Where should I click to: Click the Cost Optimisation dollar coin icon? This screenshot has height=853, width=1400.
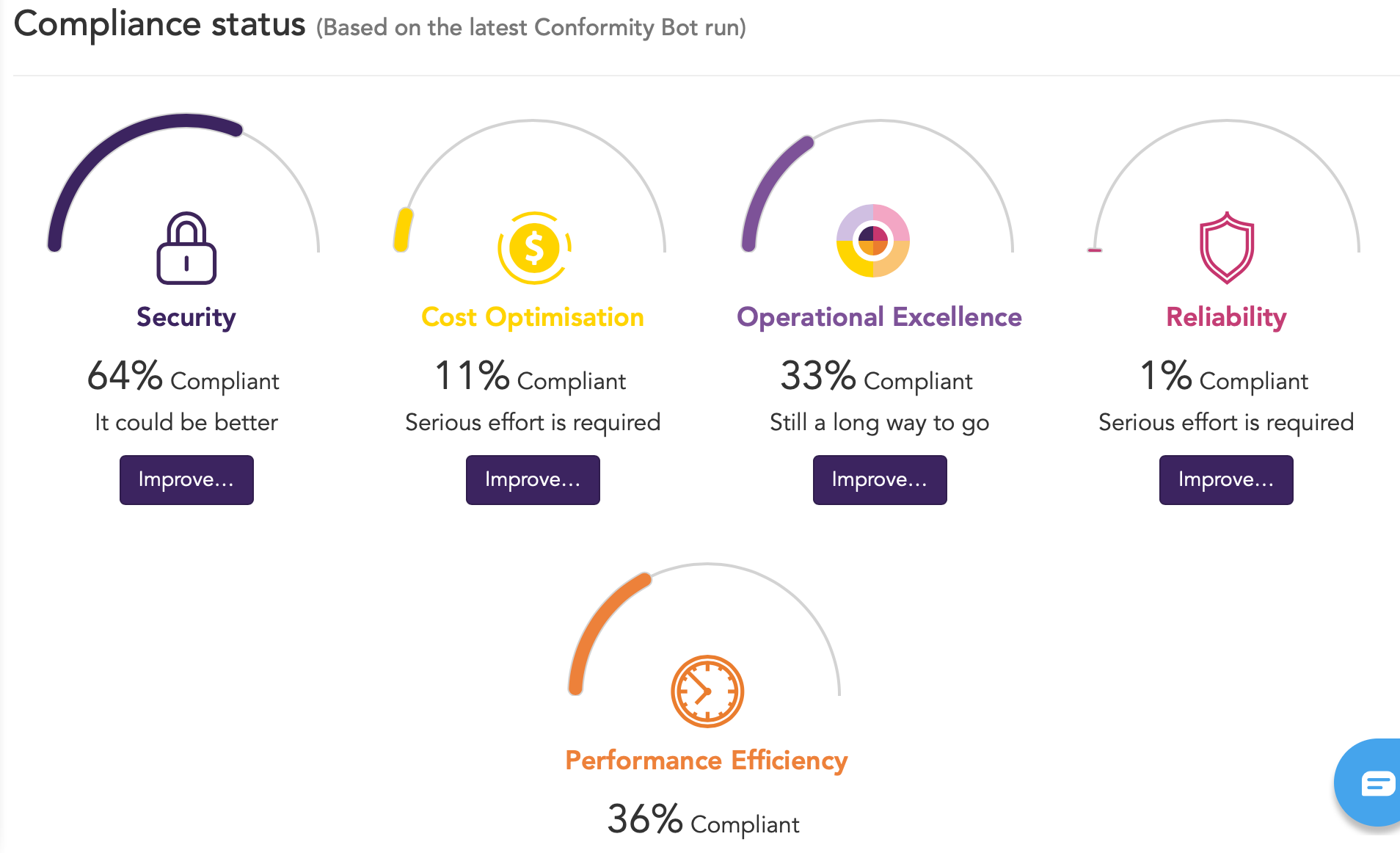[x=534, y=248]
